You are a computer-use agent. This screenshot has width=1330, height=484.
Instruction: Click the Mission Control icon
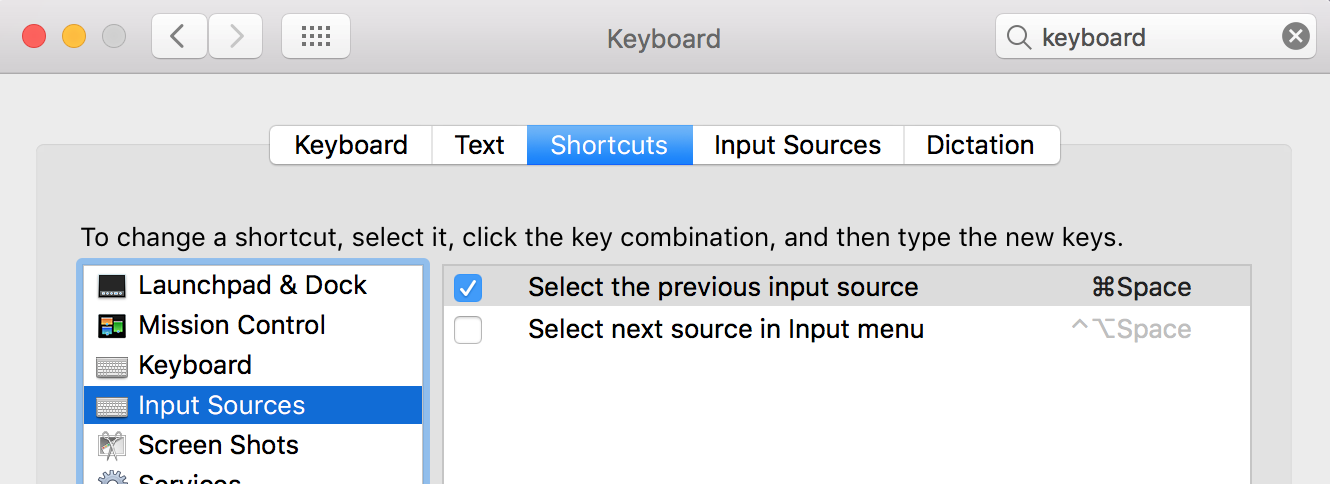click(111, 326)
